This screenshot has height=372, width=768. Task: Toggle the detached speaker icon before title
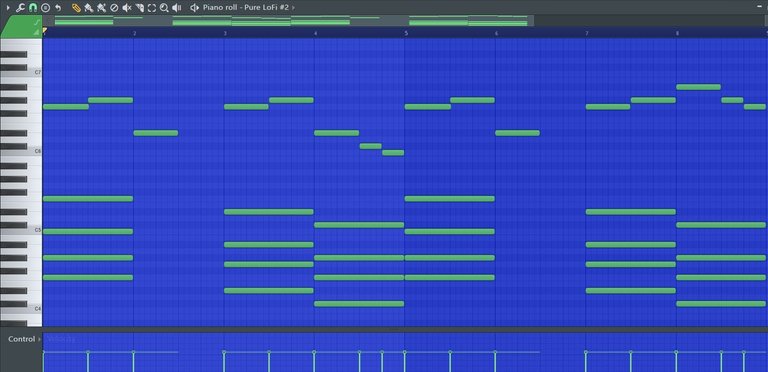(194, 8)
